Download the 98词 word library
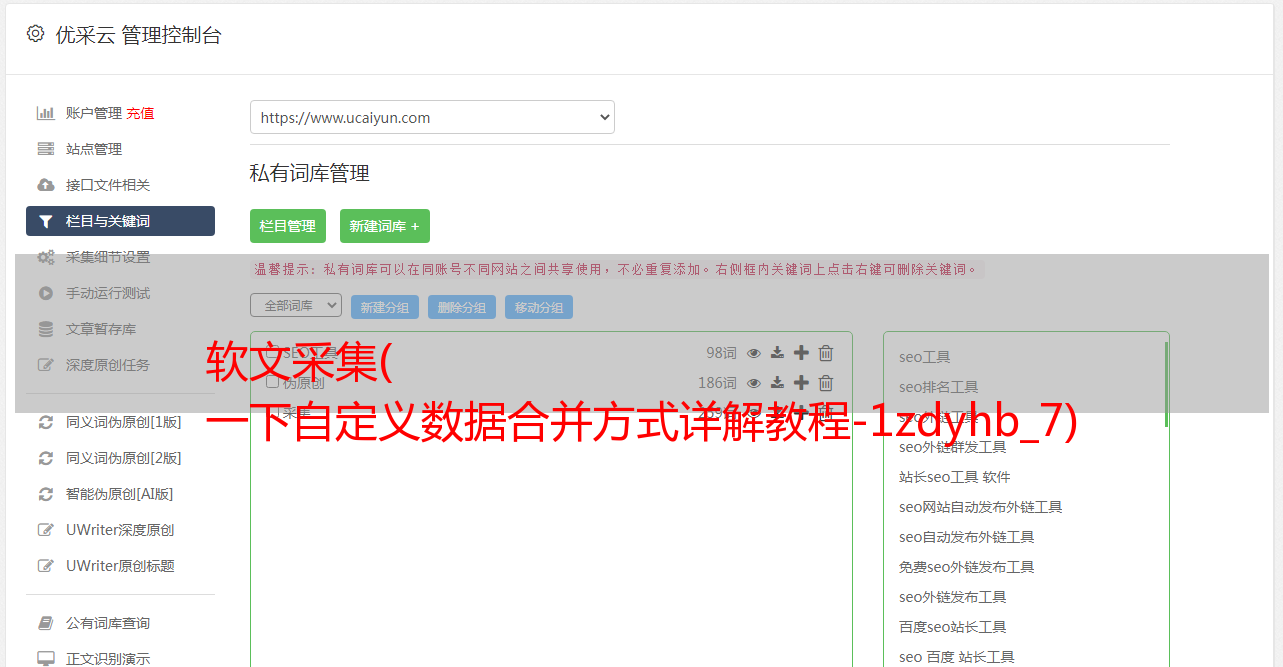Screen dimensions: 1283x667 (777, 353)
